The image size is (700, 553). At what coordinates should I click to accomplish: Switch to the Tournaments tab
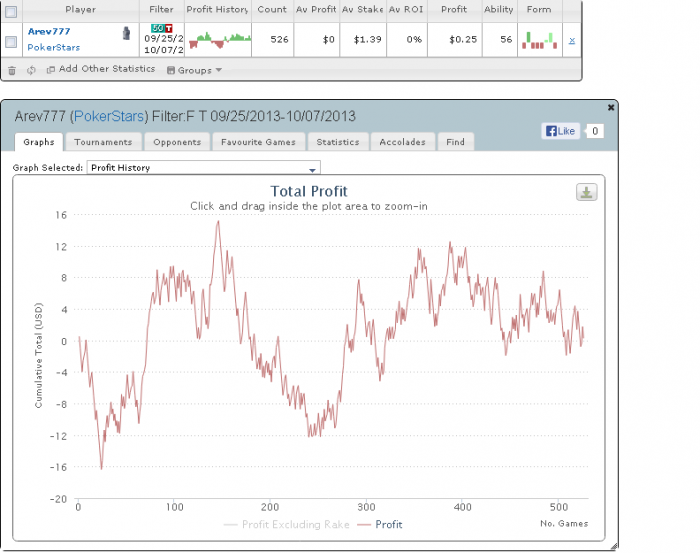[103, 142]
